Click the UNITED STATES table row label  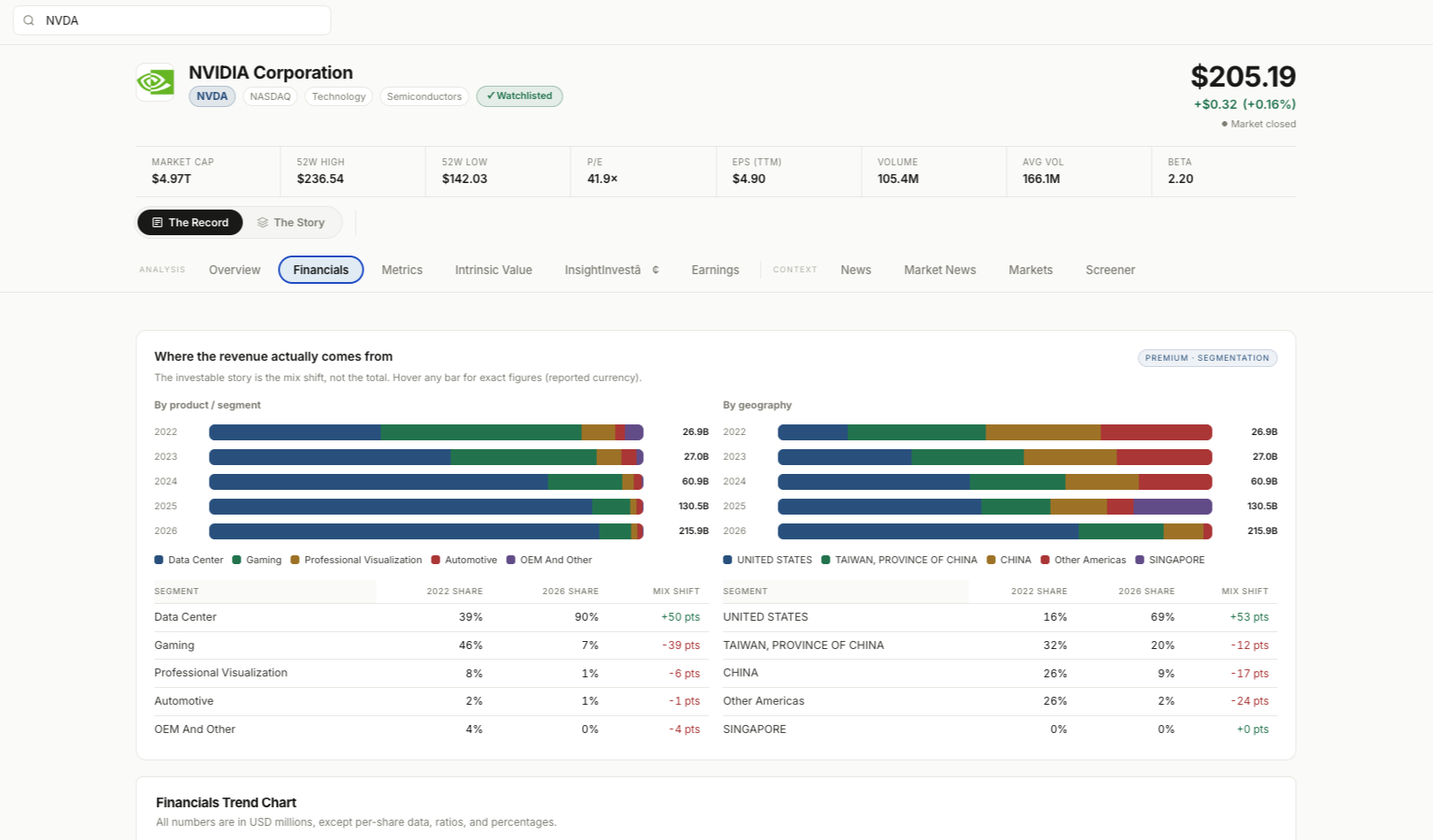tap(766, 617)
